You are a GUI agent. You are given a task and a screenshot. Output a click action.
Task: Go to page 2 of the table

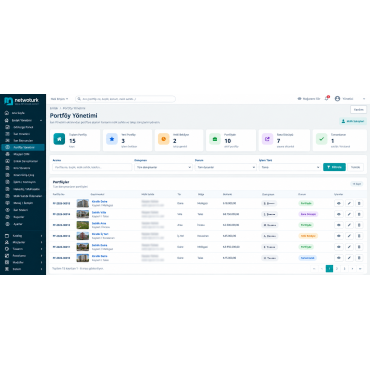(337, 269)
